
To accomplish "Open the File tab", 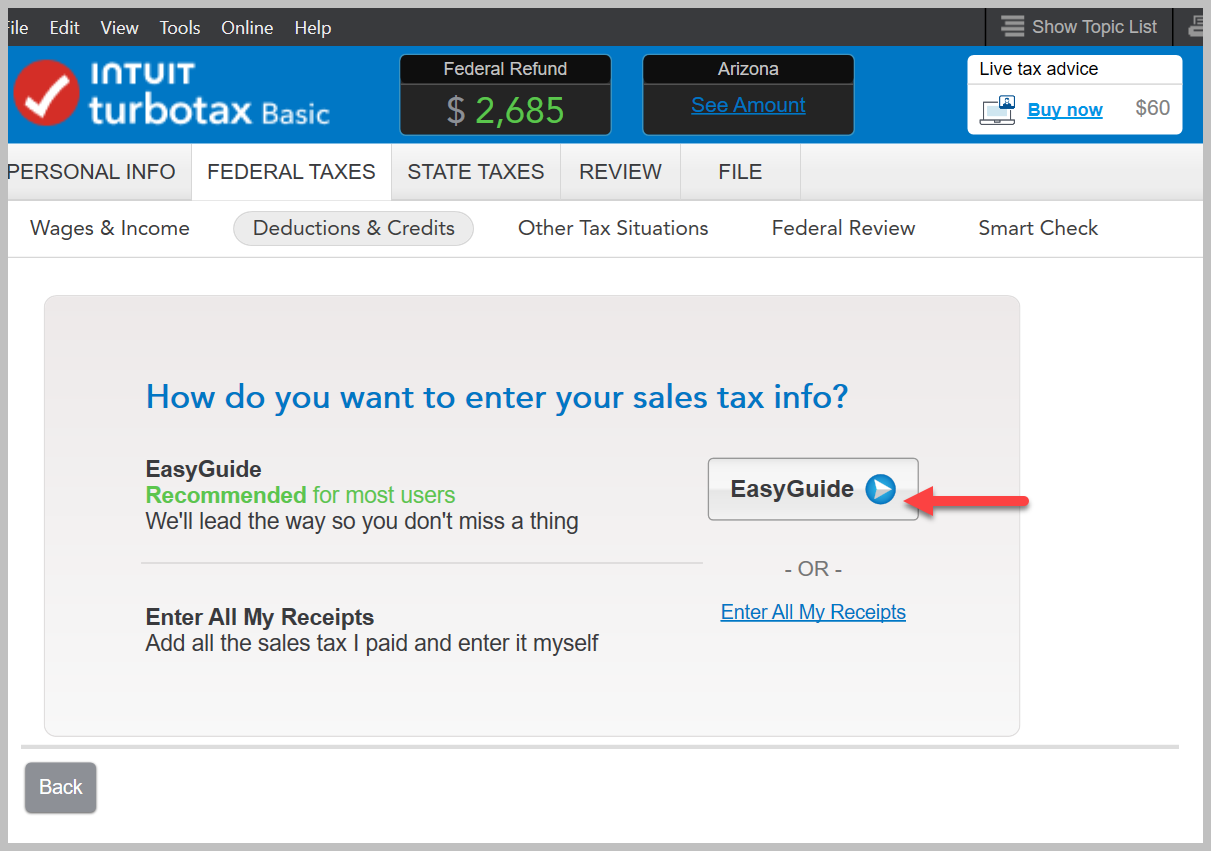I will coord(740,172).
